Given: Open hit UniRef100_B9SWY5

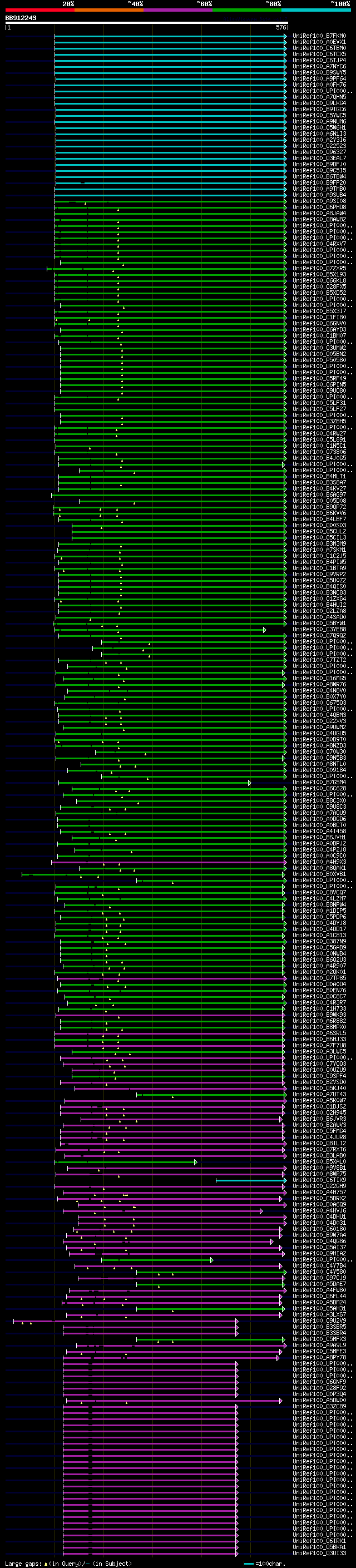Looking at the screenshot, I should [x=319, y=72].
